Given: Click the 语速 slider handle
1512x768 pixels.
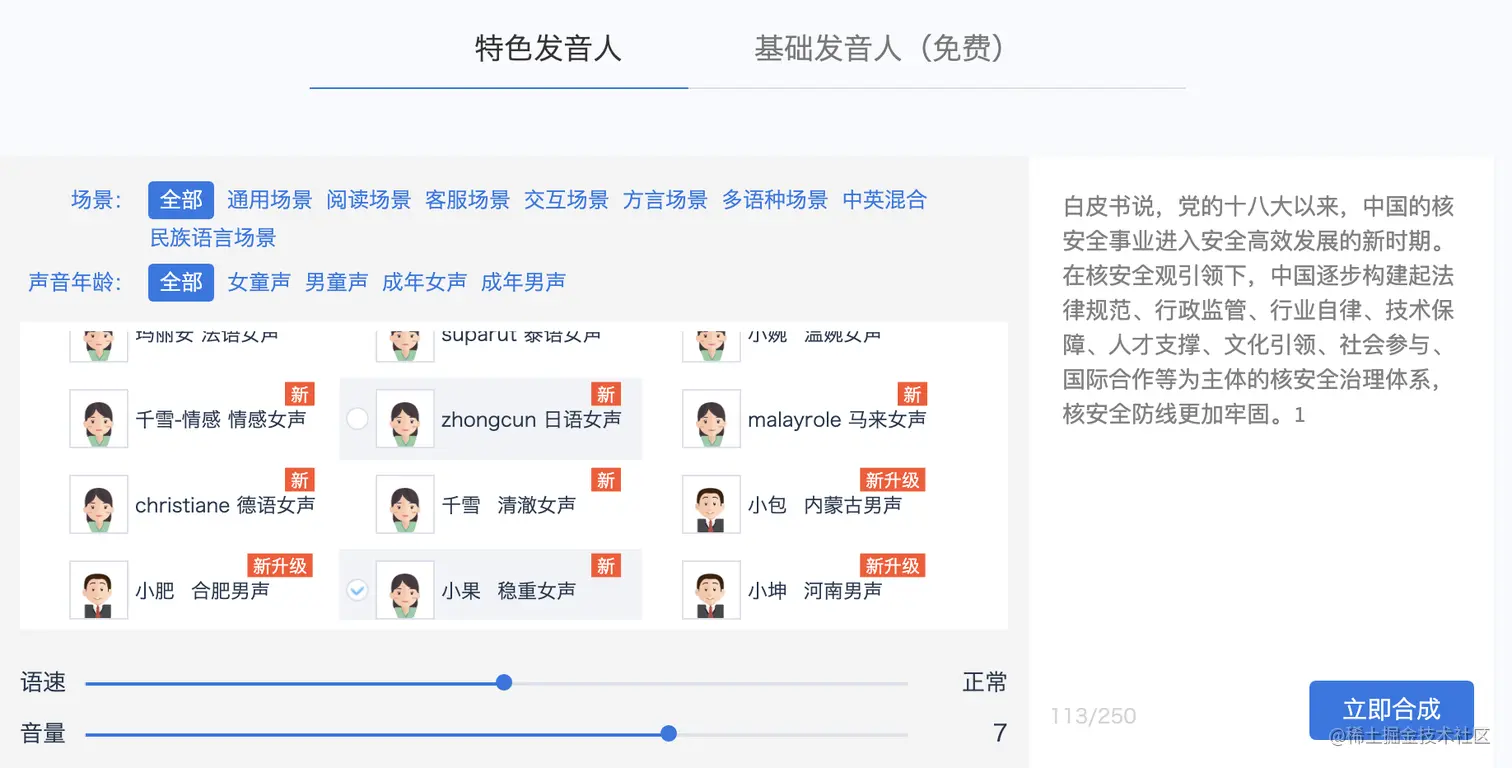Looking at the screenshot, I should click(x=504, y=682).
